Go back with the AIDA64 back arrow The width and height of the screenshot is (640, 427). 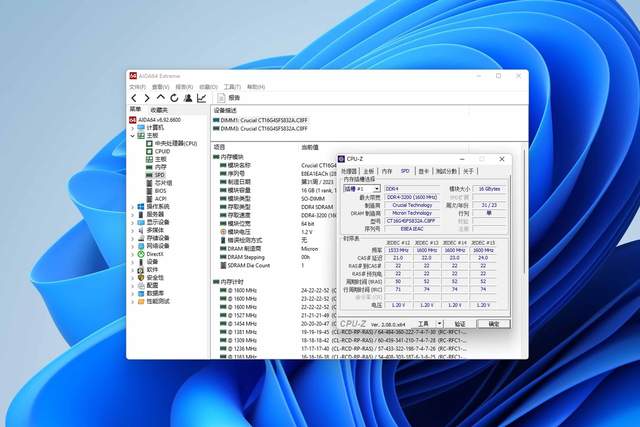(x=133, y=98)
